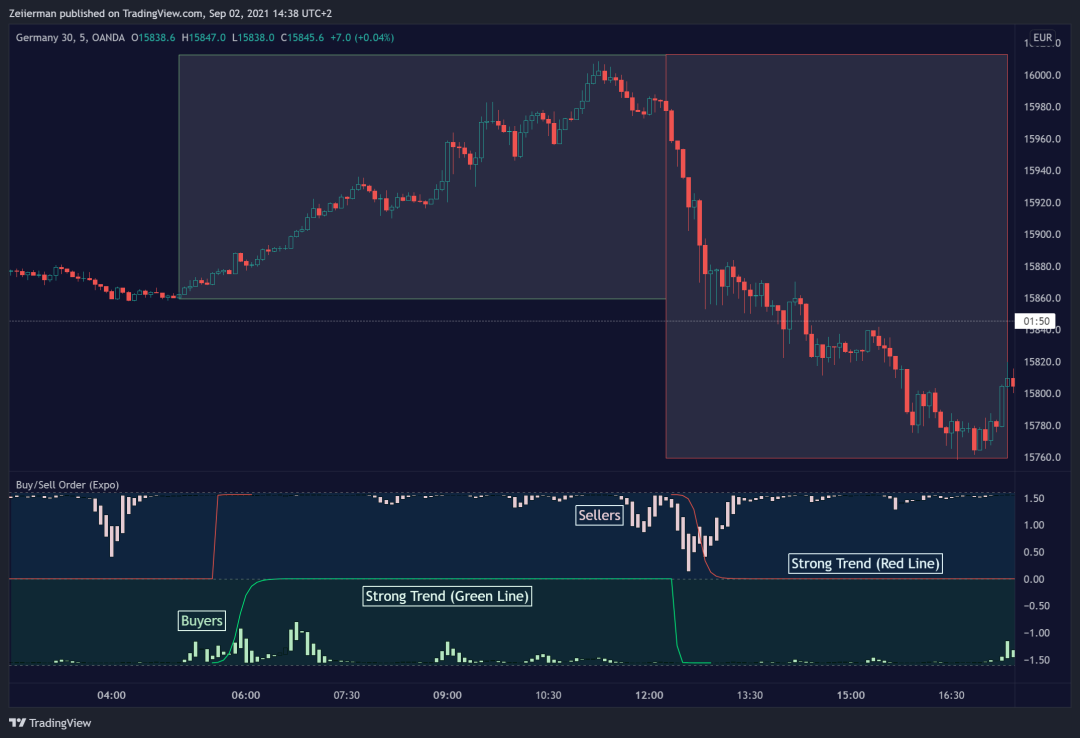Select the Strong Trend (Red Line) label
The width and height of the screenshot is (1080, 738).
click(x=866, y=564)
